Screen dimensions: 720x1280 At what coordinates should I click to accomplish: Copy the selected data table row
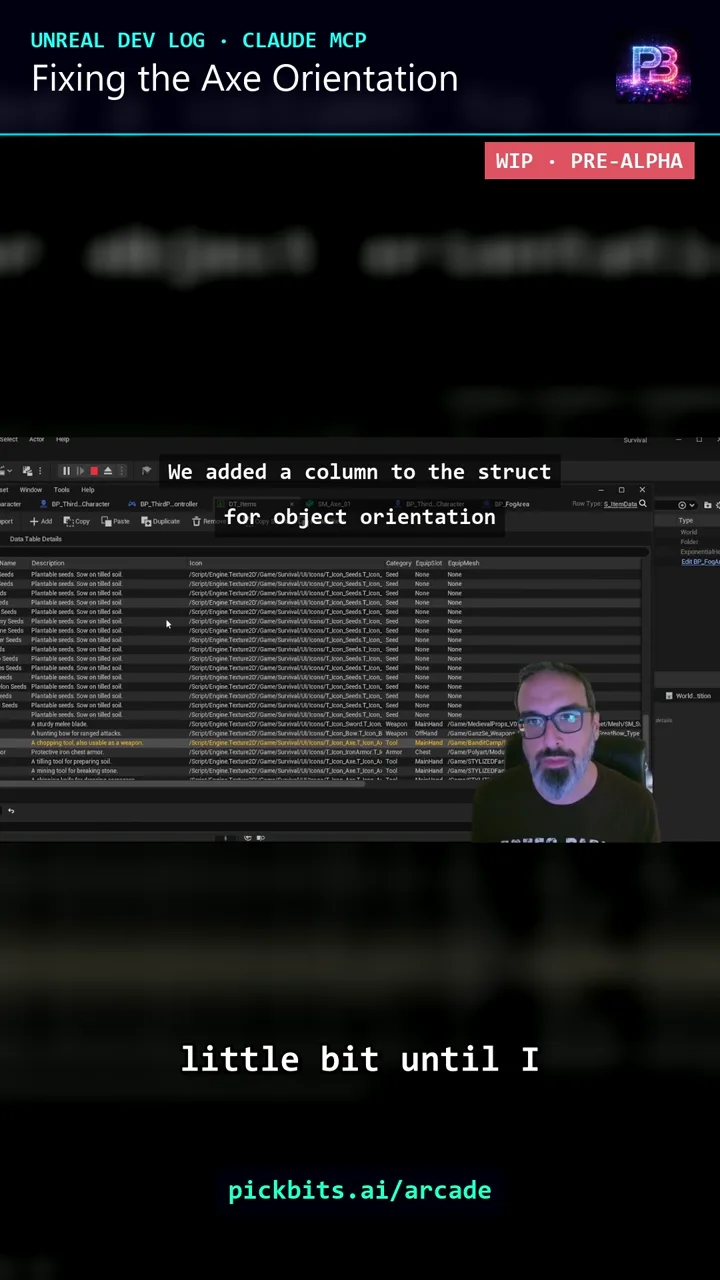[77, 521]
